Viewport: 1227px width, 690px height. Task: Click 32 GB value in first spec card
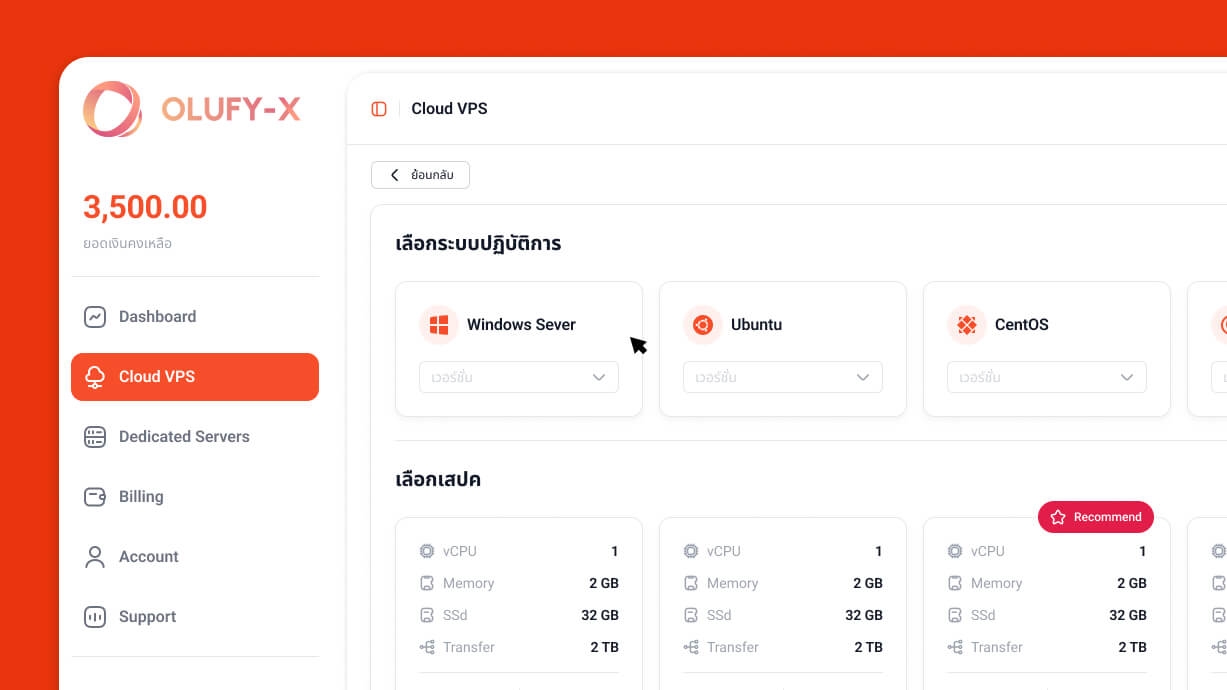click(600, 615)
